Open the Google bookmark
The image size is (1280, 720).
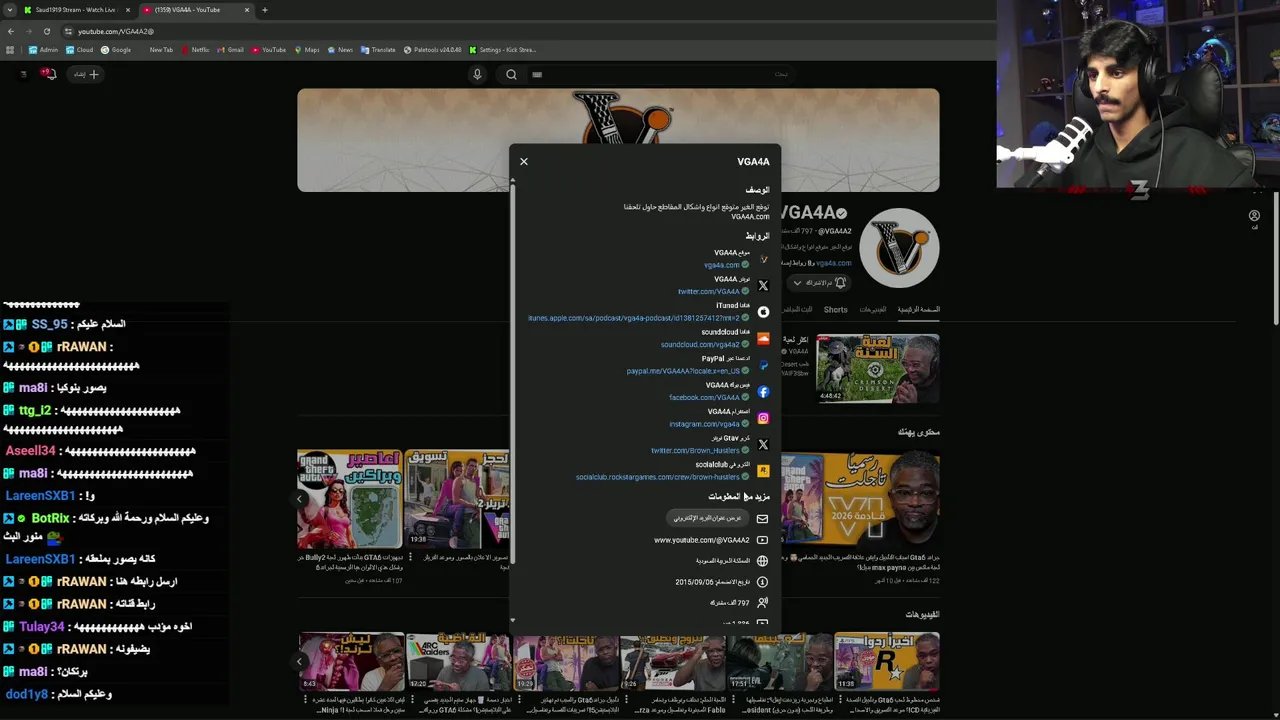pyautogui.click(x=116, y=50)
